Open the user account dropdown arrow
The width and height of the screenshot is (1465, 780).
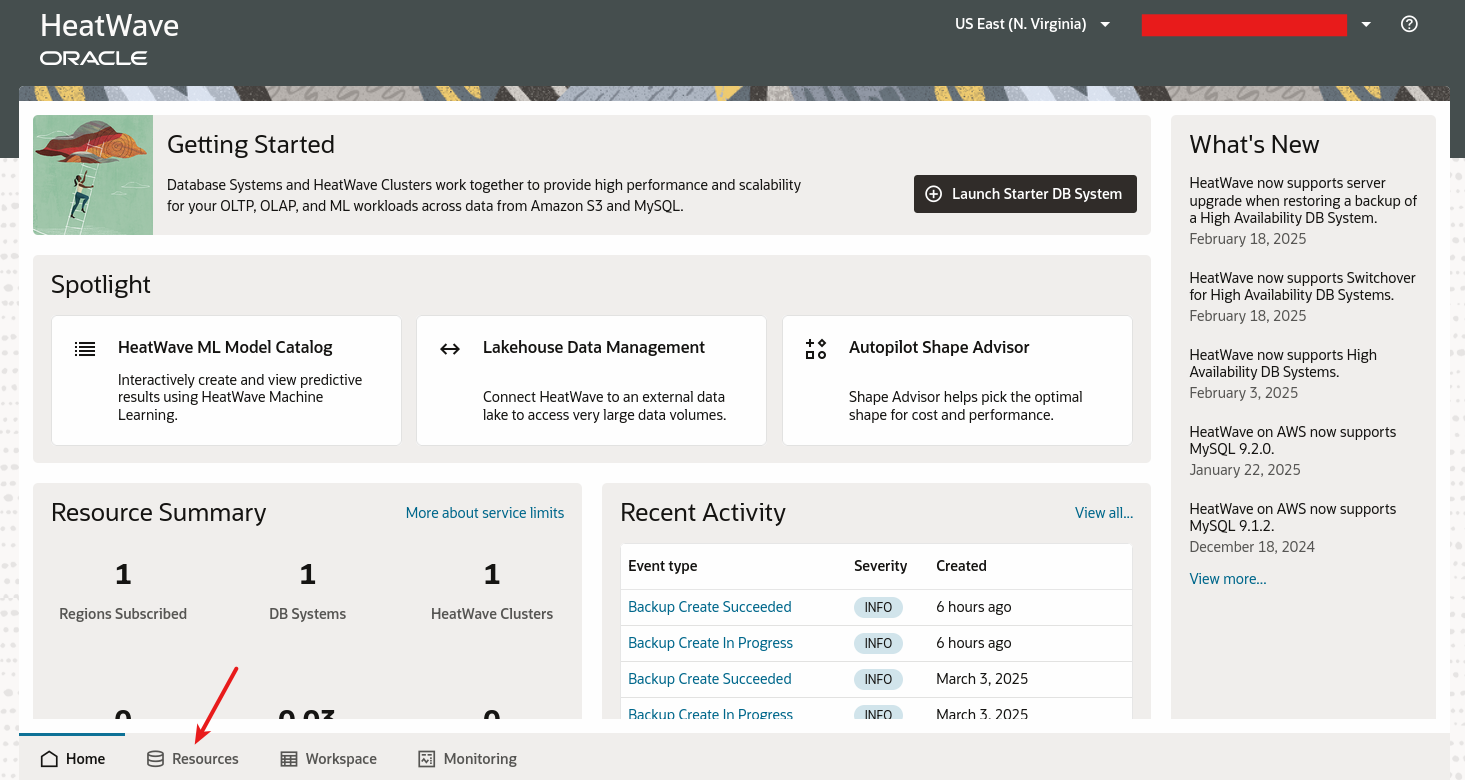click(x=1366, y=24)
